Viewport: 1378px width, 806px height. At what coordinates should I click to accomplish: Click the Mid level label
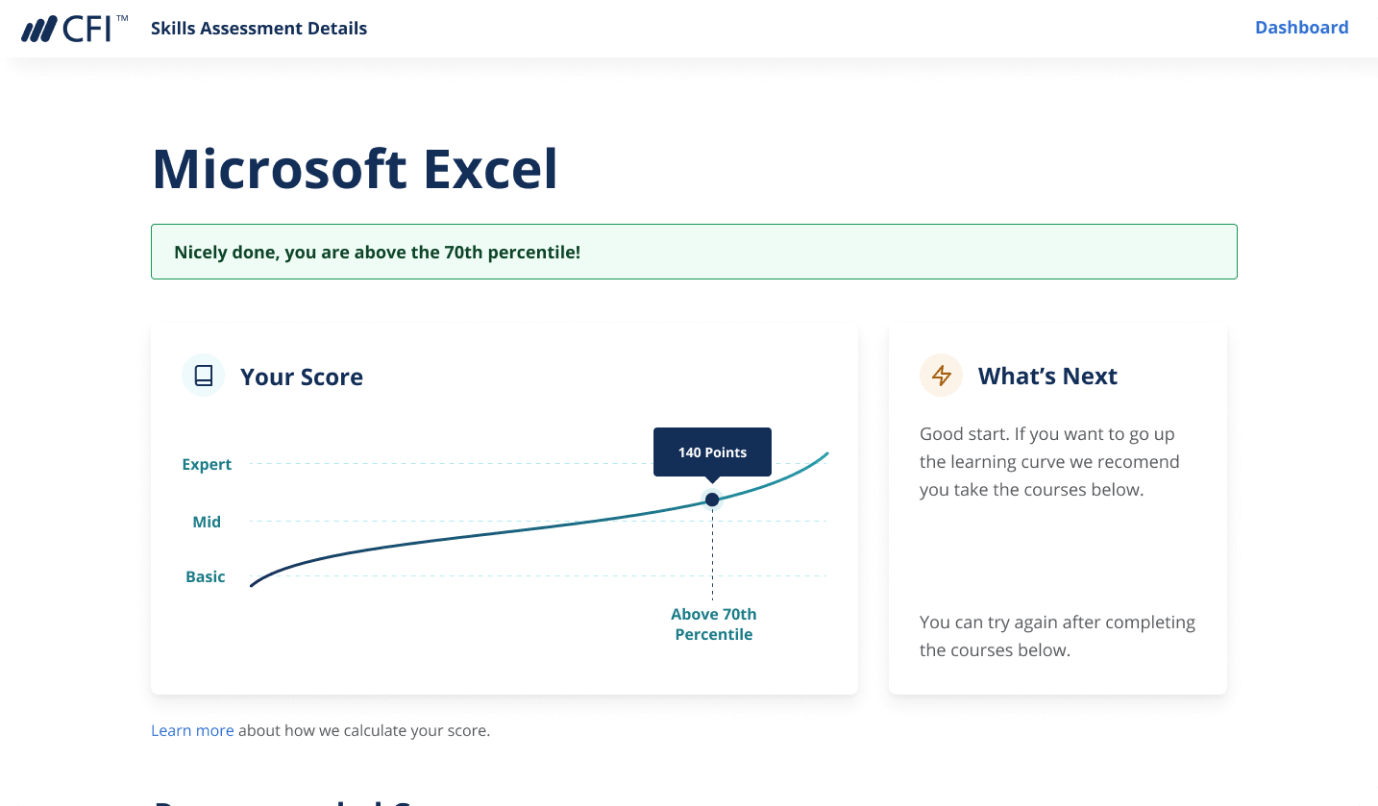coord(207,522)
